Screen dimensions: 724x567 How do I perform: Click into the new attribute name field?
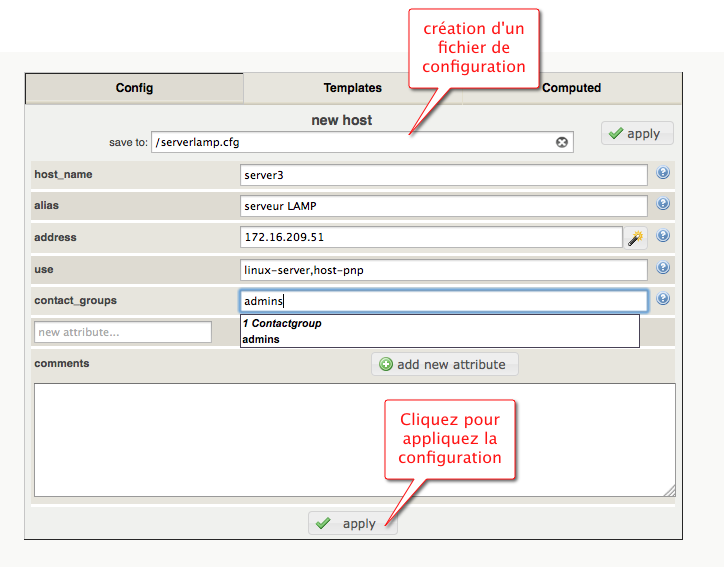click(122, 332)
